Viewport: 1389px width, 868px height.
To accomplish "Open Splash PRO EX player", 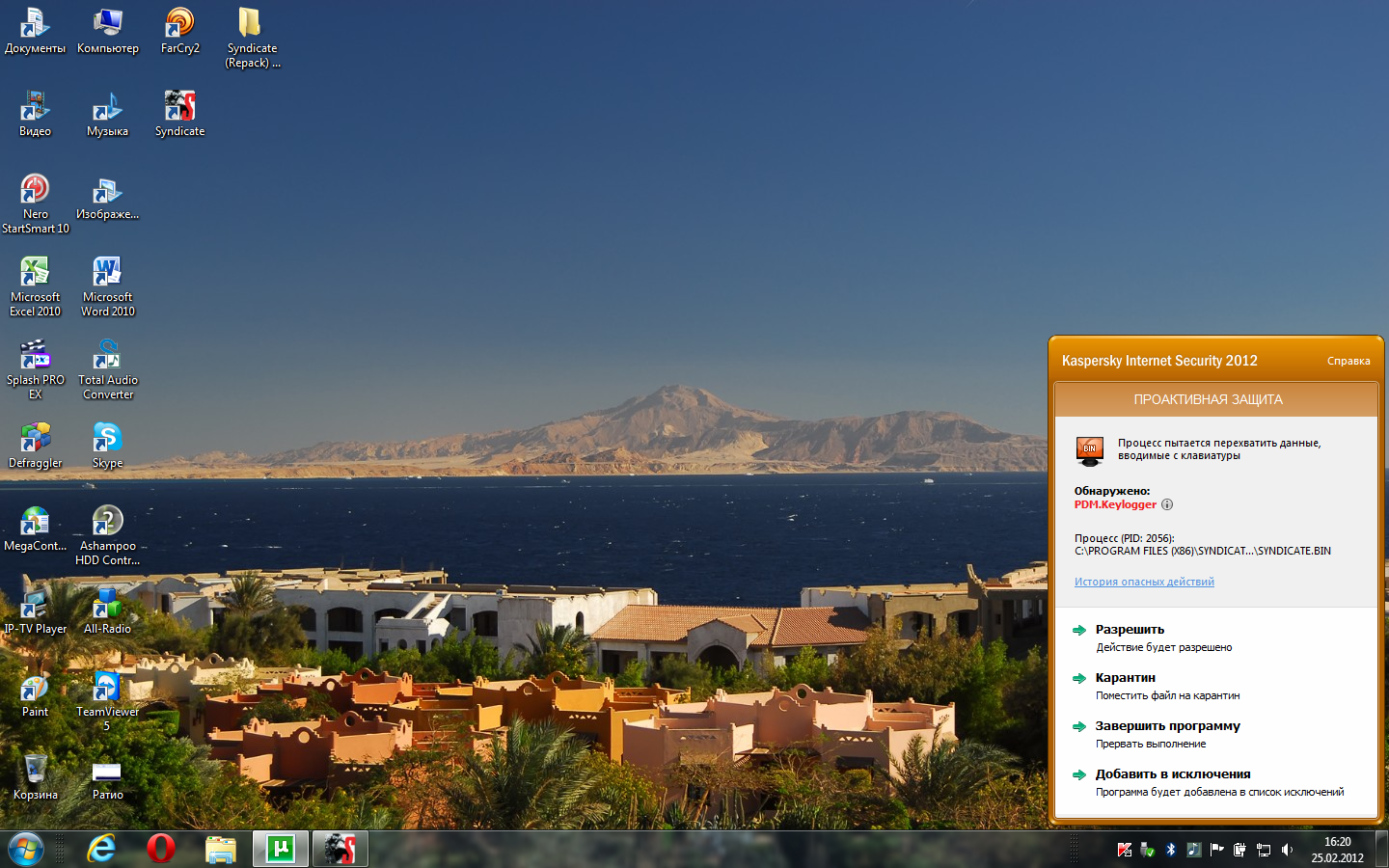I will point(35,369).
